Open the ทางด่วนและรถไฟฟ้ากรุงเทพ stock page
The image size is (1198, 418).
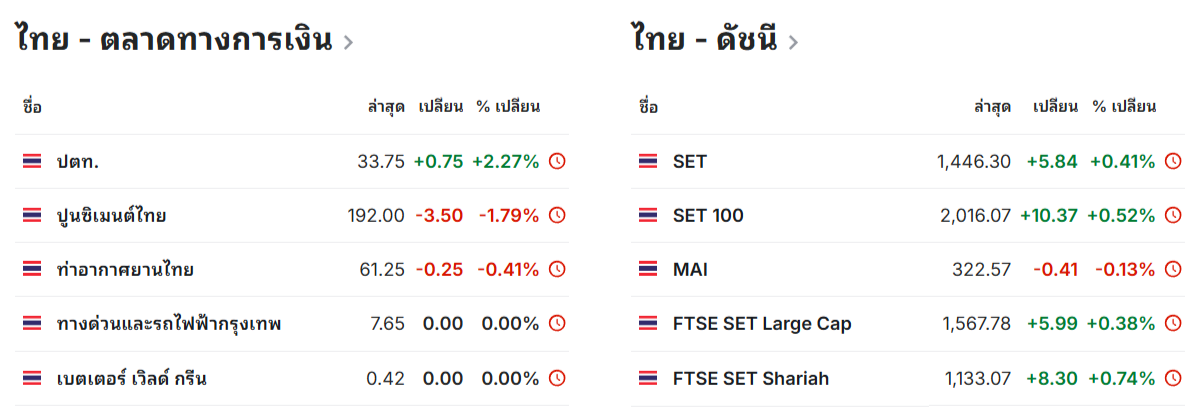coord(169,324)
